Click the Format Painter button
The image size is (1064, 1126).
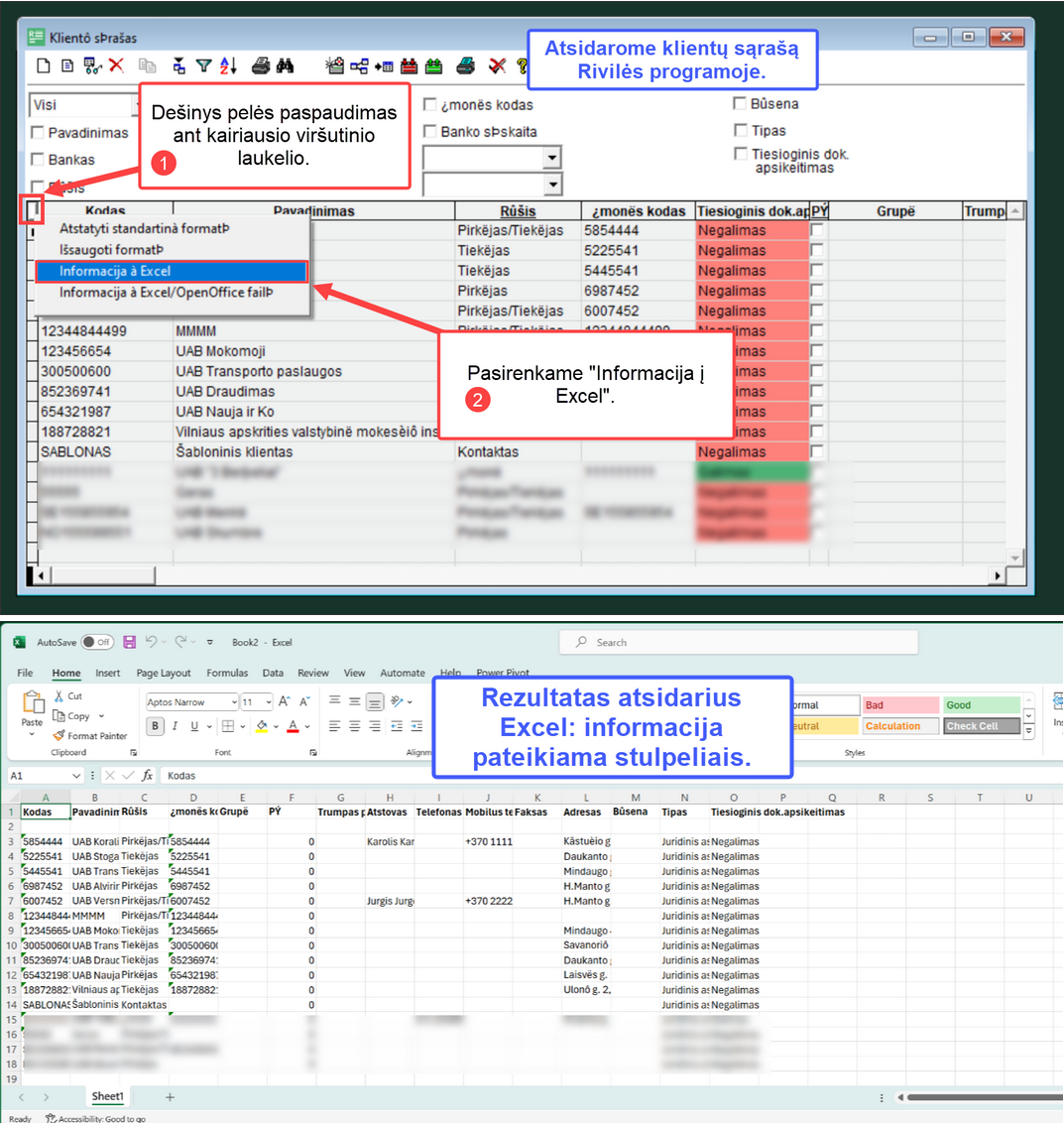[x=90, y=736]
